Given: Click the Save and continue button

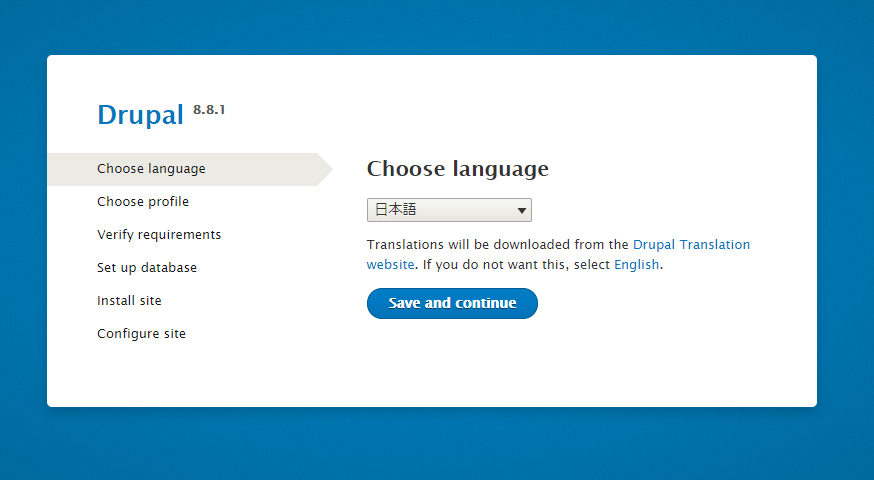Looking at the screenshot, I should pos(452,303).
